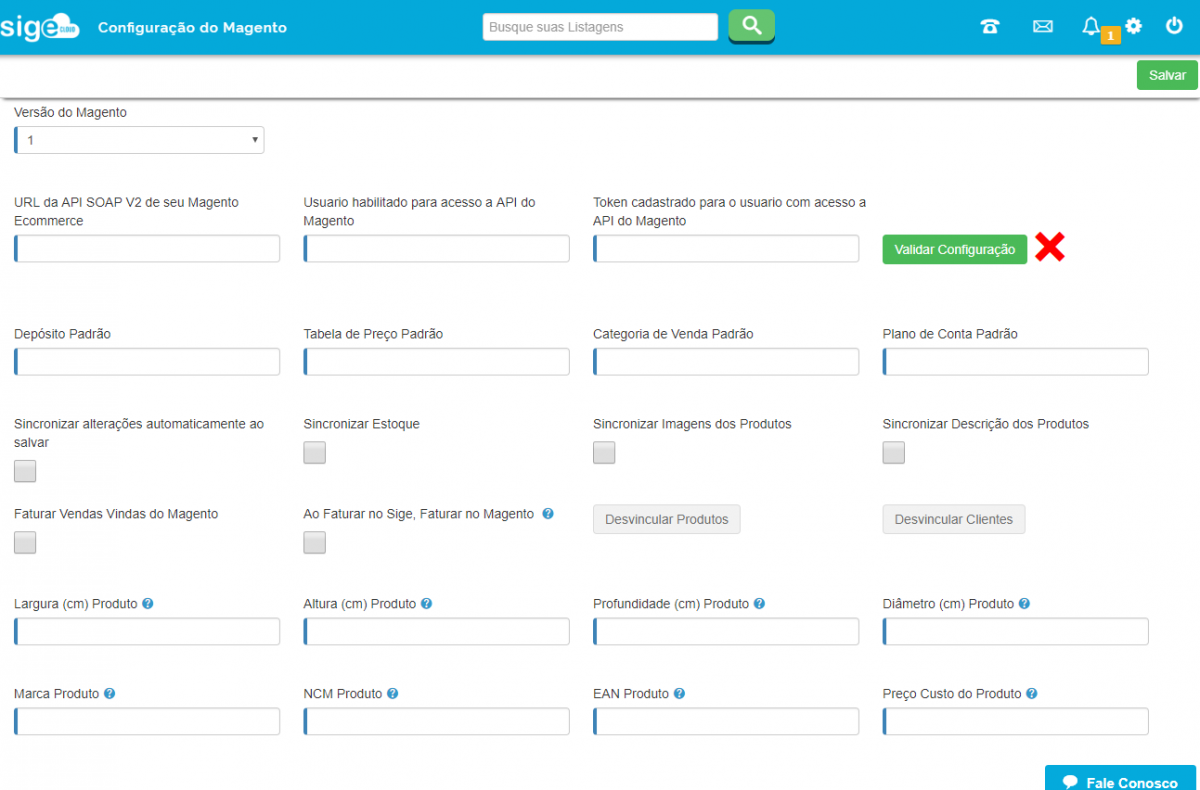Click the notification count badge showing 1

point(1110,36)
